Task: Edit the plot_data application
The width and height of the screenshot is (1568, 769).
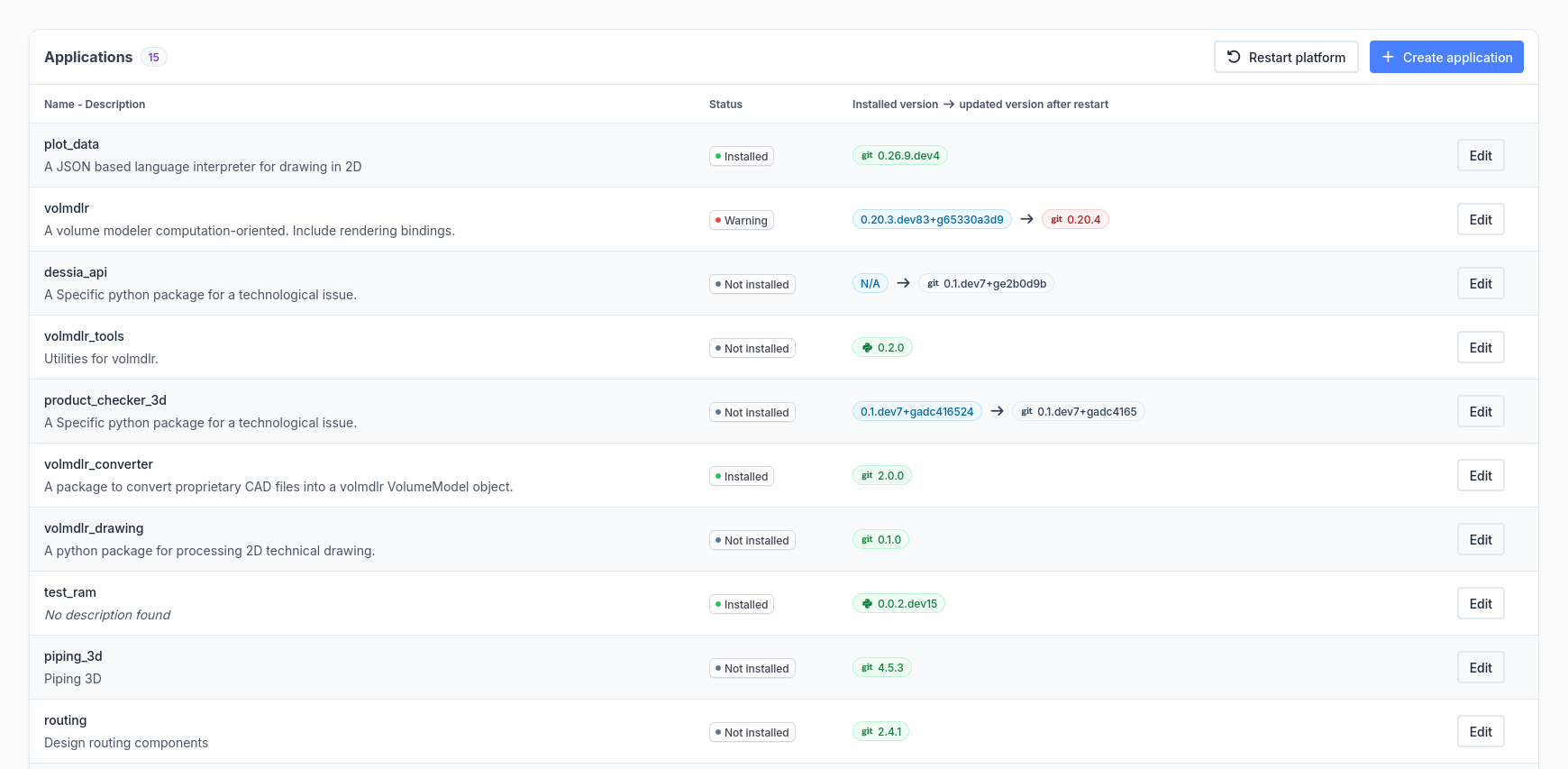Action: coord(1480,156)
